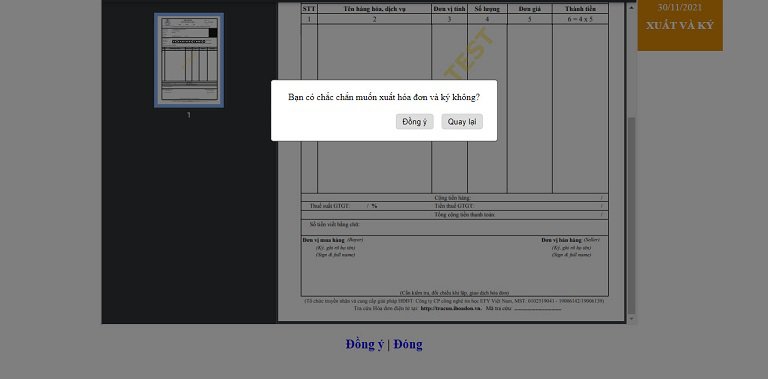Click the Tên hàng hóa, dịch vụ header

click(x=374, y=9)
